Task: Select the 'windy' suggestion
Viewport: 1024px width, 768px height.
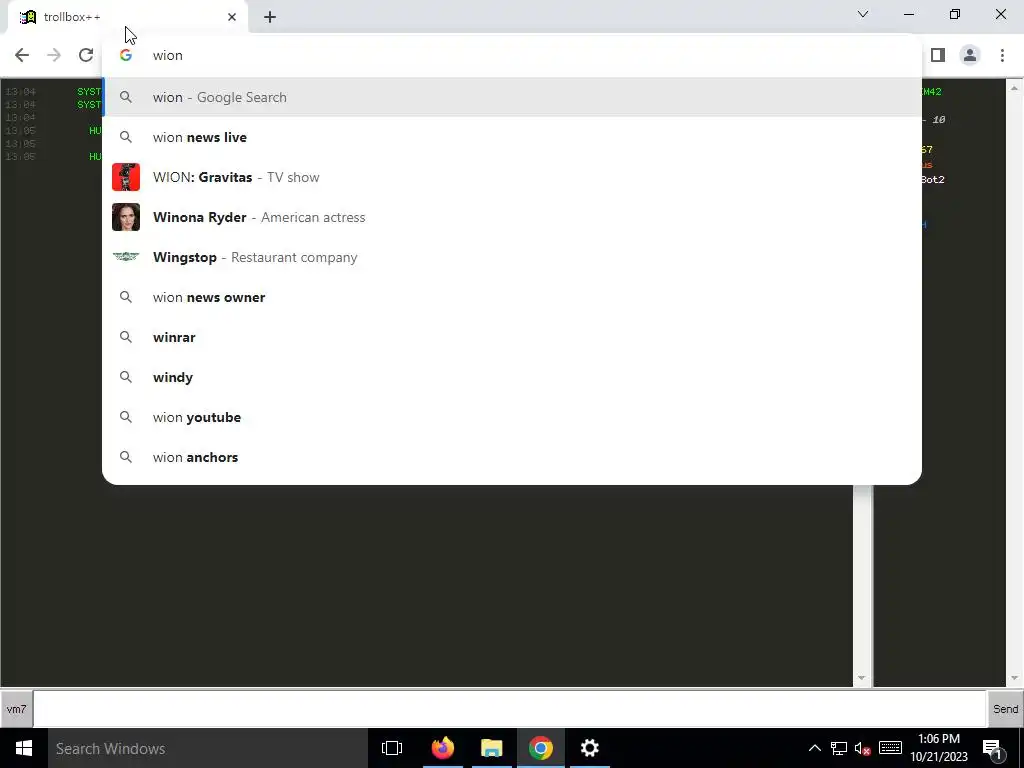Action: coord(512,377)
